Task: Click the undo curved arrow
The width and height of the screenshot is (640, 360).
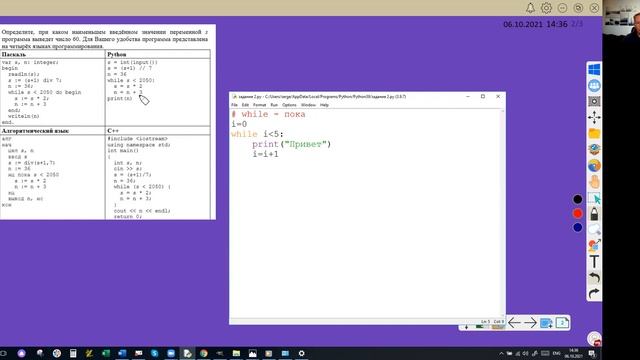Action: coord(594,278)
